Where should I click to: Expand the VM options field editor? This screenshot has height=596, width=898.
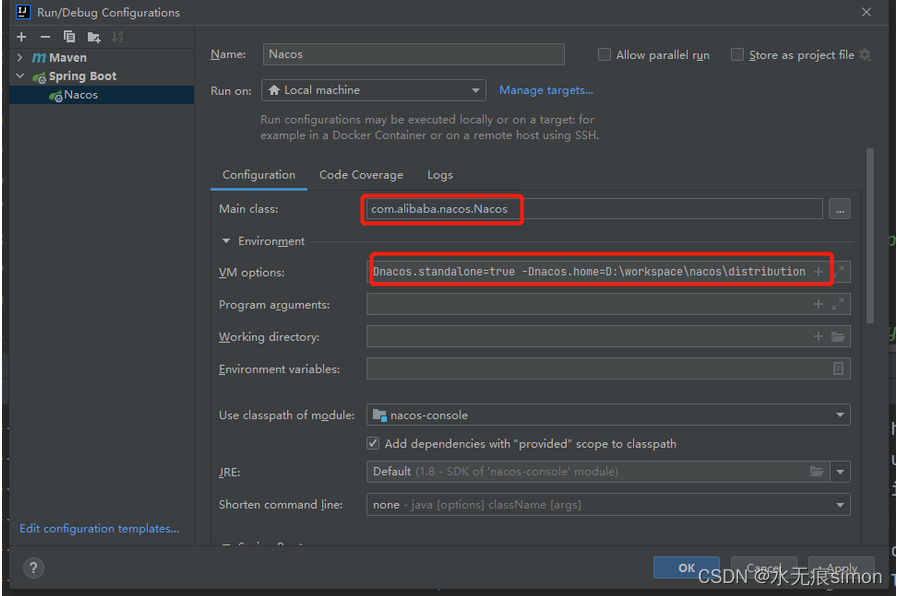[x=838, y=272]
